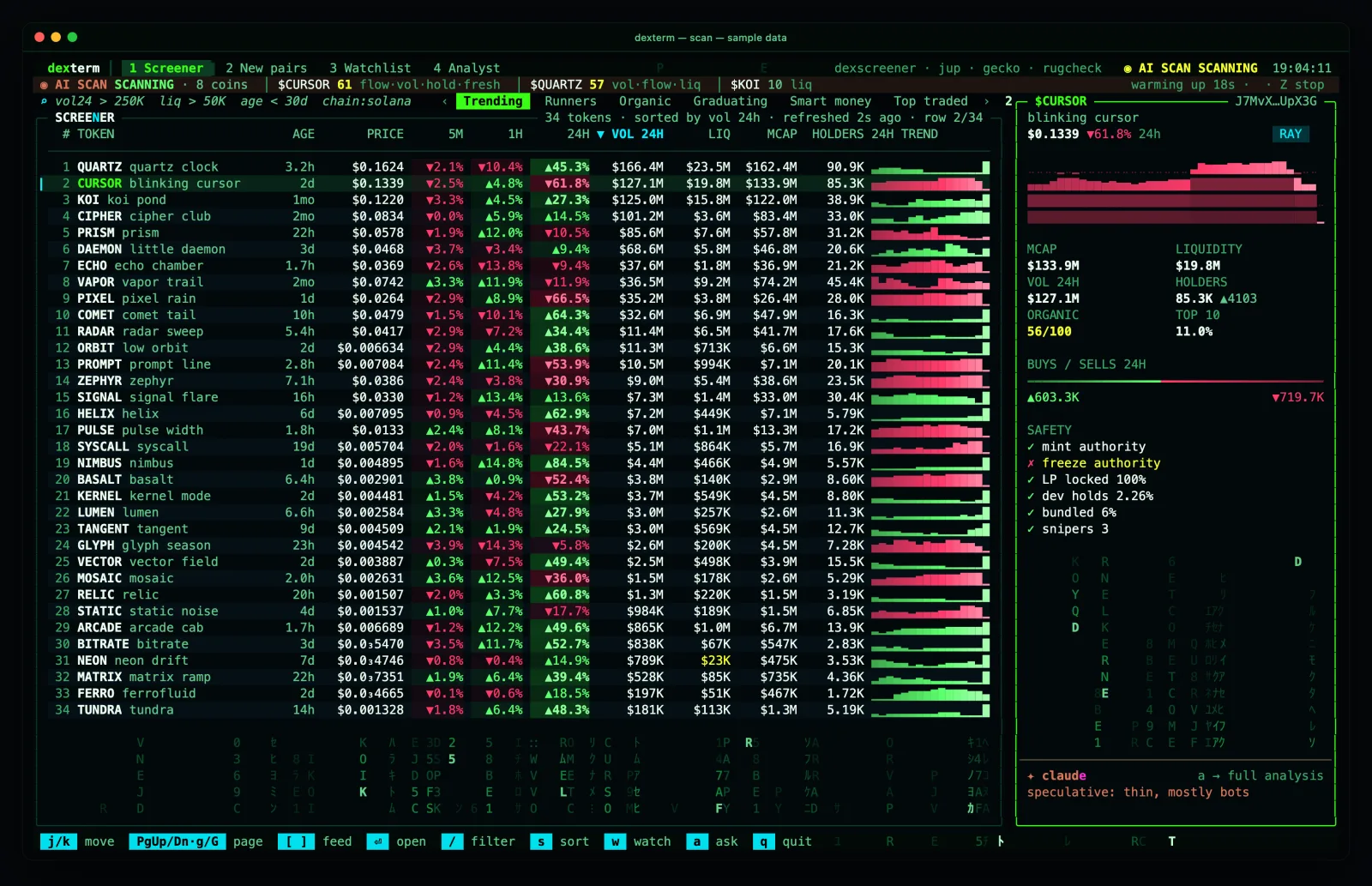Open the jup link

949,68
